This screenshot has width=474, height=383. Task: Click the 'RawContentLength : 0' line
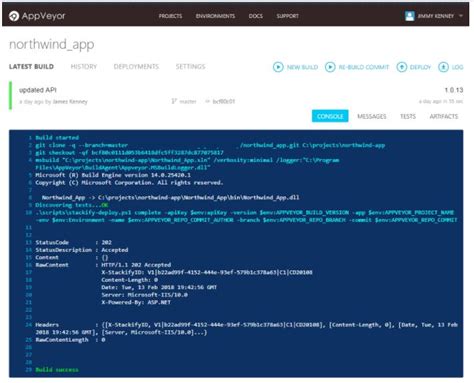(x=70, y=340)
